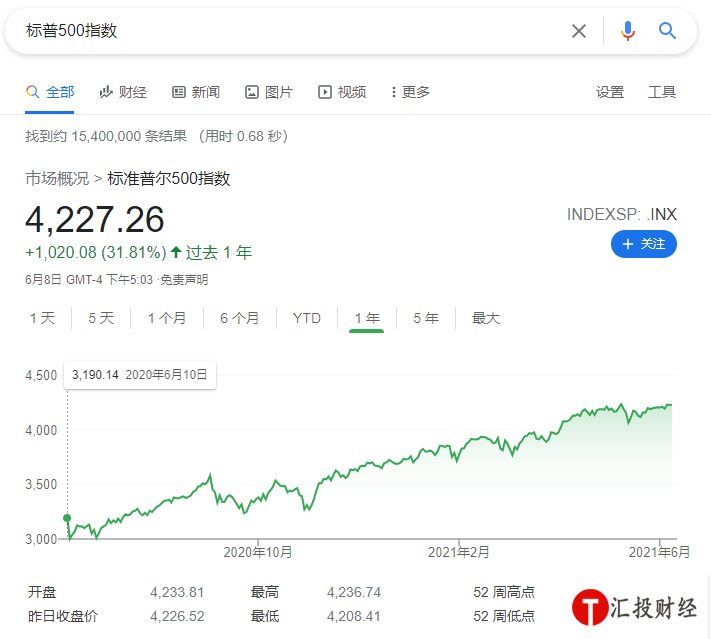Click the 2020年10月 axis label

[x=258, y=552]
